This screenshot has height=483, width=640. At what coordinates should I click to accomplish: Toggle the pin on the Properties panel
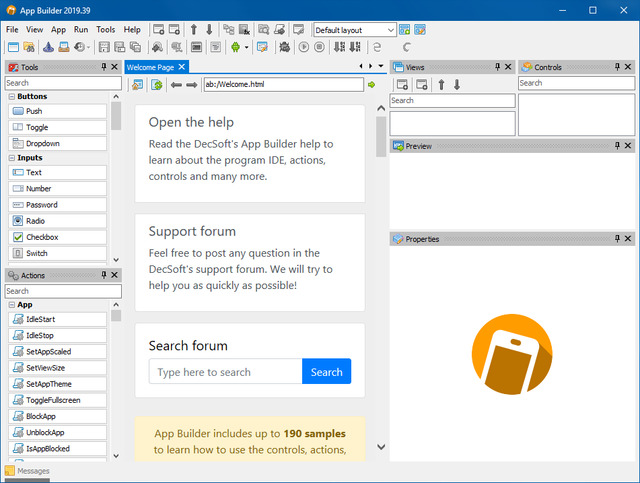point(615,239)
